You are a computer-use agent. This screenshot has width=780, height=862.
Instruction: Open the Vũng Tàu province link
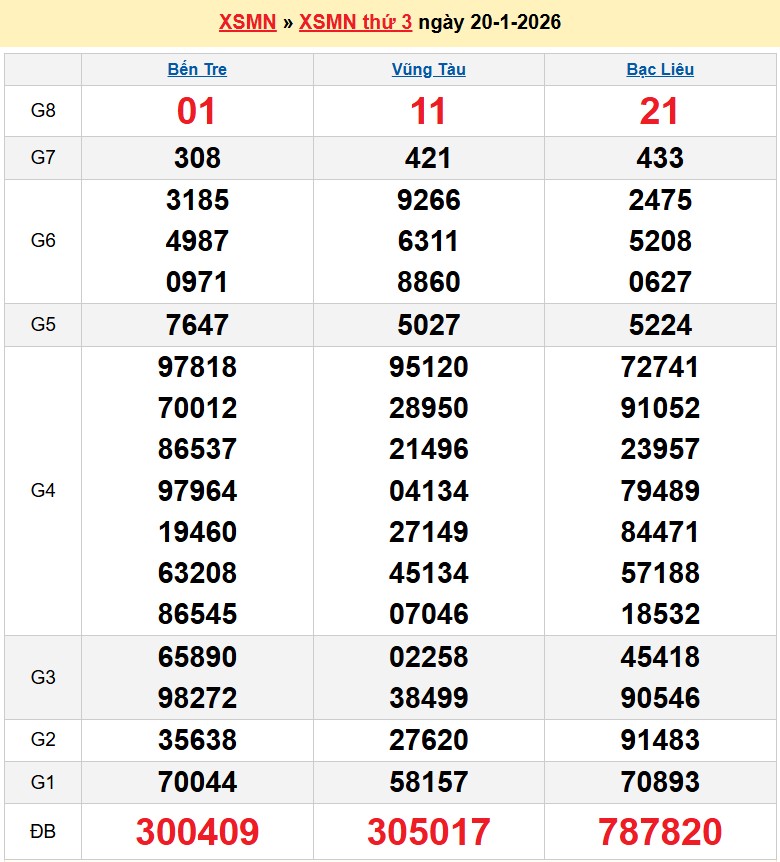428,70
